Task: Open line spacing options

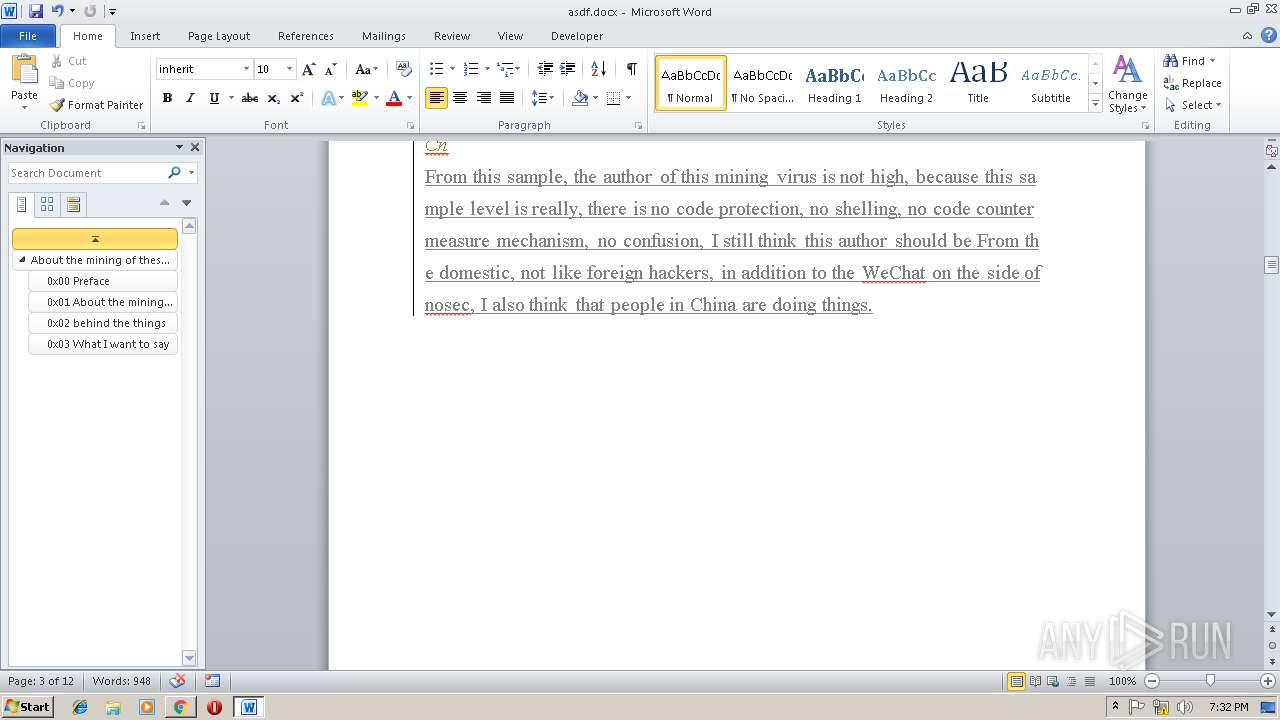Action: [542, 98]
